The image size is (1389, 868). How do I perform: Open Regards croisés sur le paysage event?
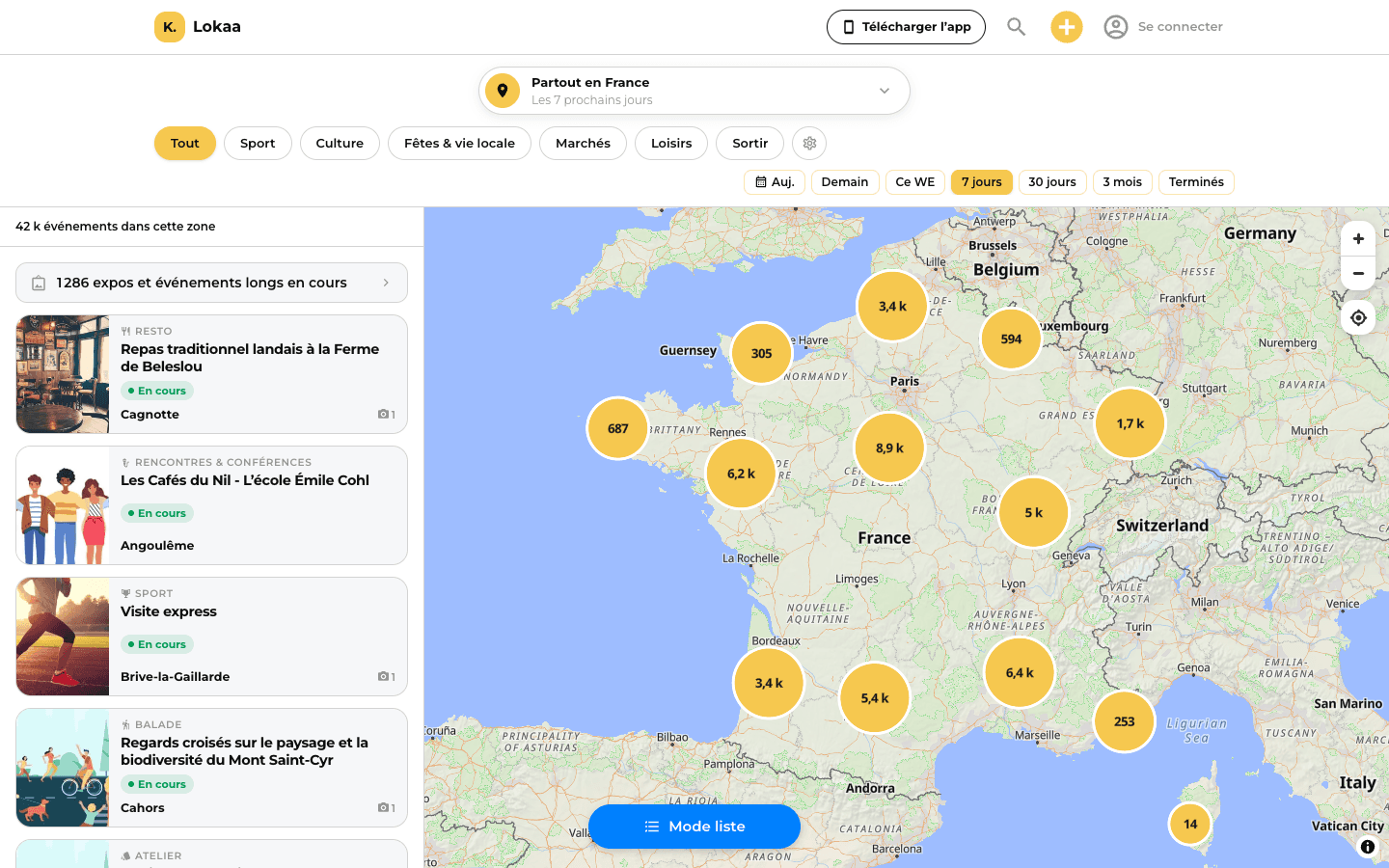point(211,768)
